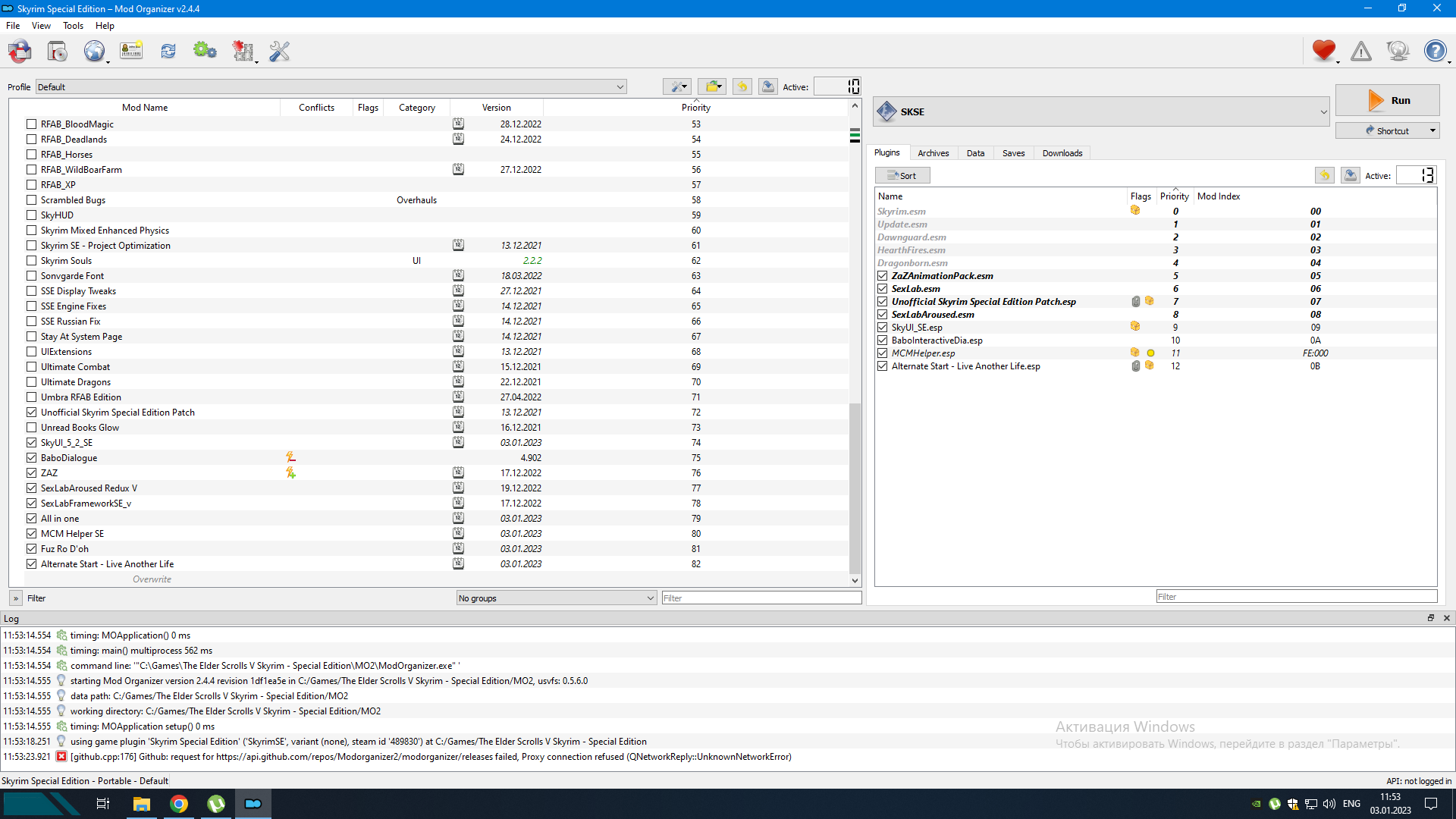This screenshot has height=819, width=1456.
Task: Click create backup icon above mod list
Action: (x=768, y=86)
